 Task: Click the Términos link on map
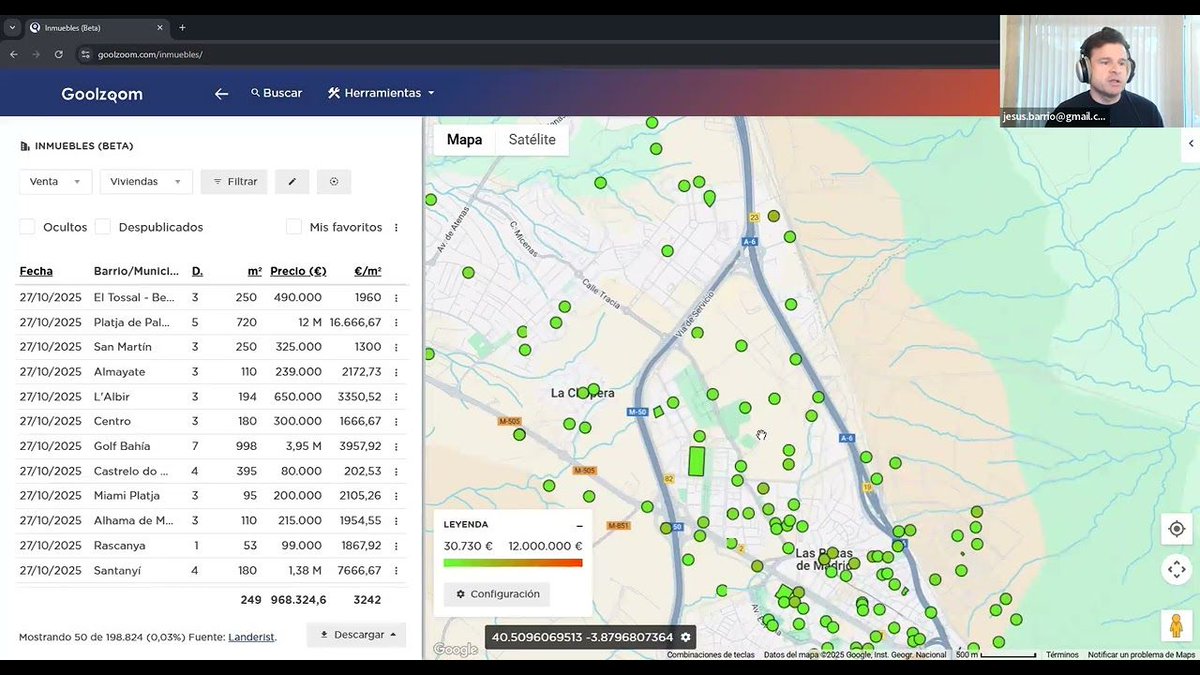tap(1062, 655)
